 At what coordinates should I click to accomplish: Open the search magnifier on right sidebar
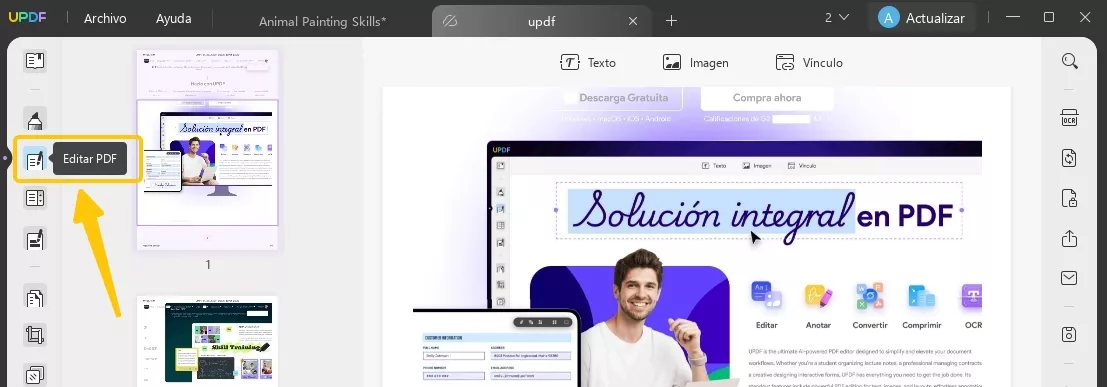click(x=1070, y=61)
